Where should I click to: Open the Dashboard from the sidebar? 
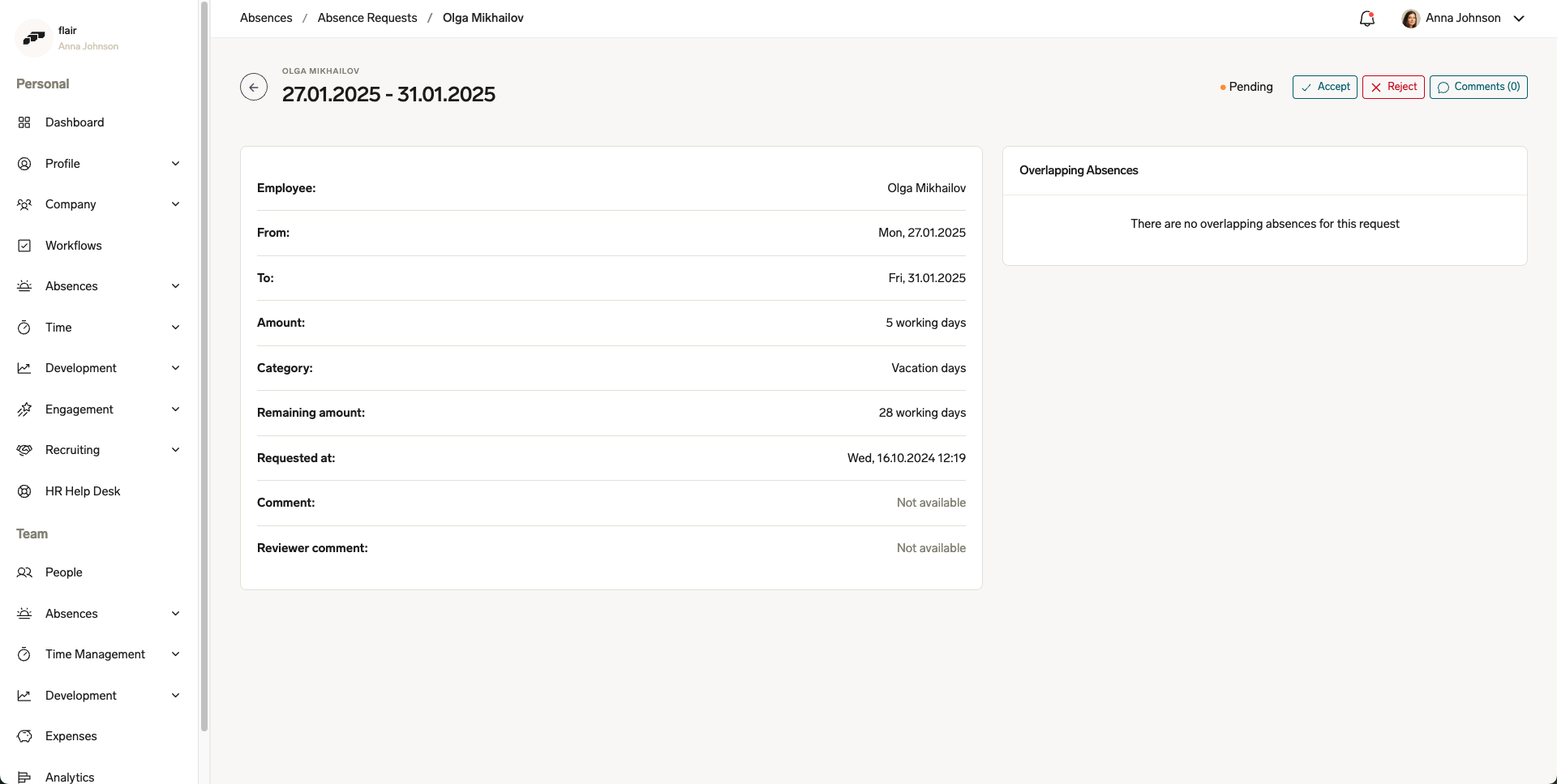(74, 122)
